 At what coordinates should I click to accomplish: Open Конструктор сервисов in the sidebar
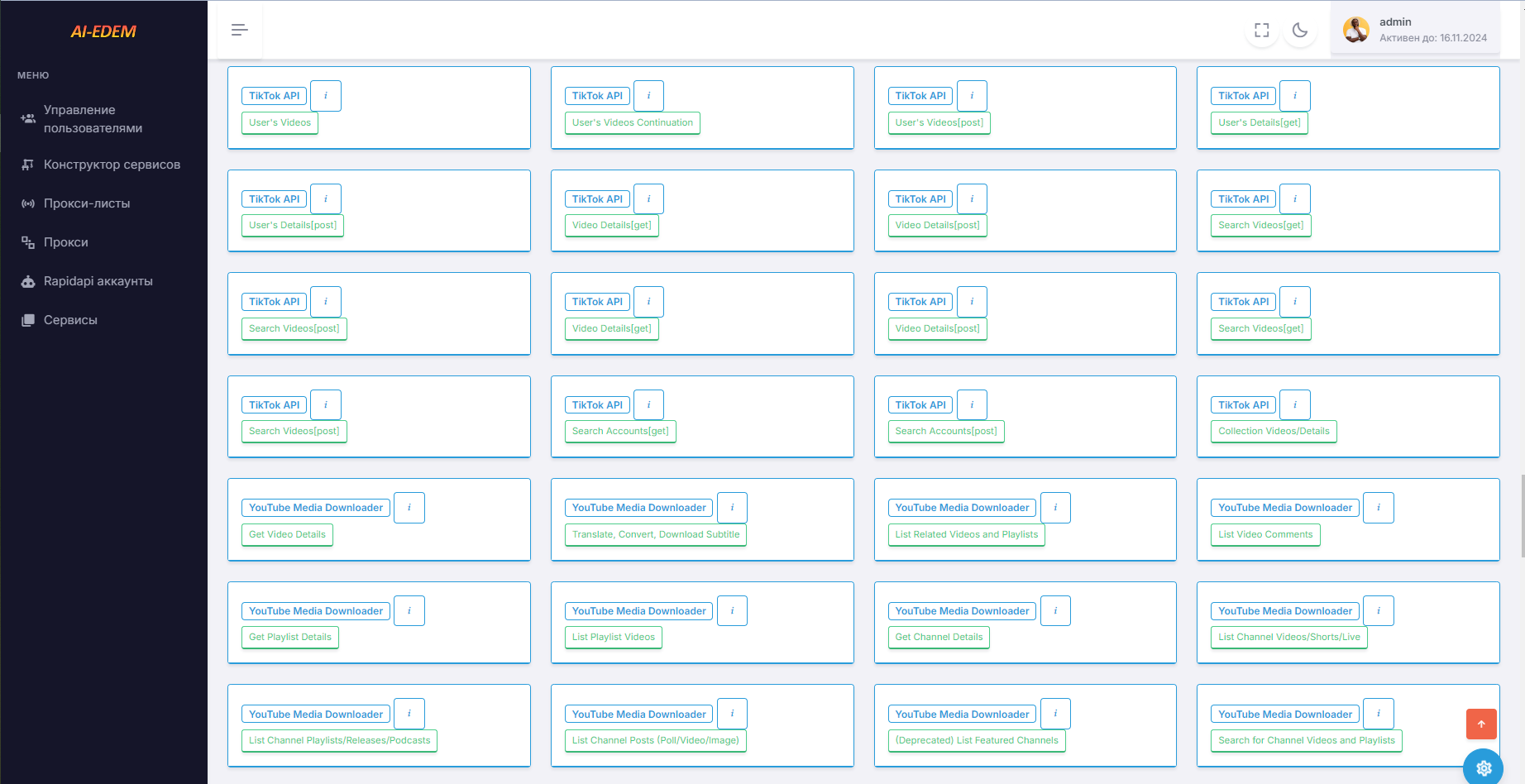(x=103, y=165)
